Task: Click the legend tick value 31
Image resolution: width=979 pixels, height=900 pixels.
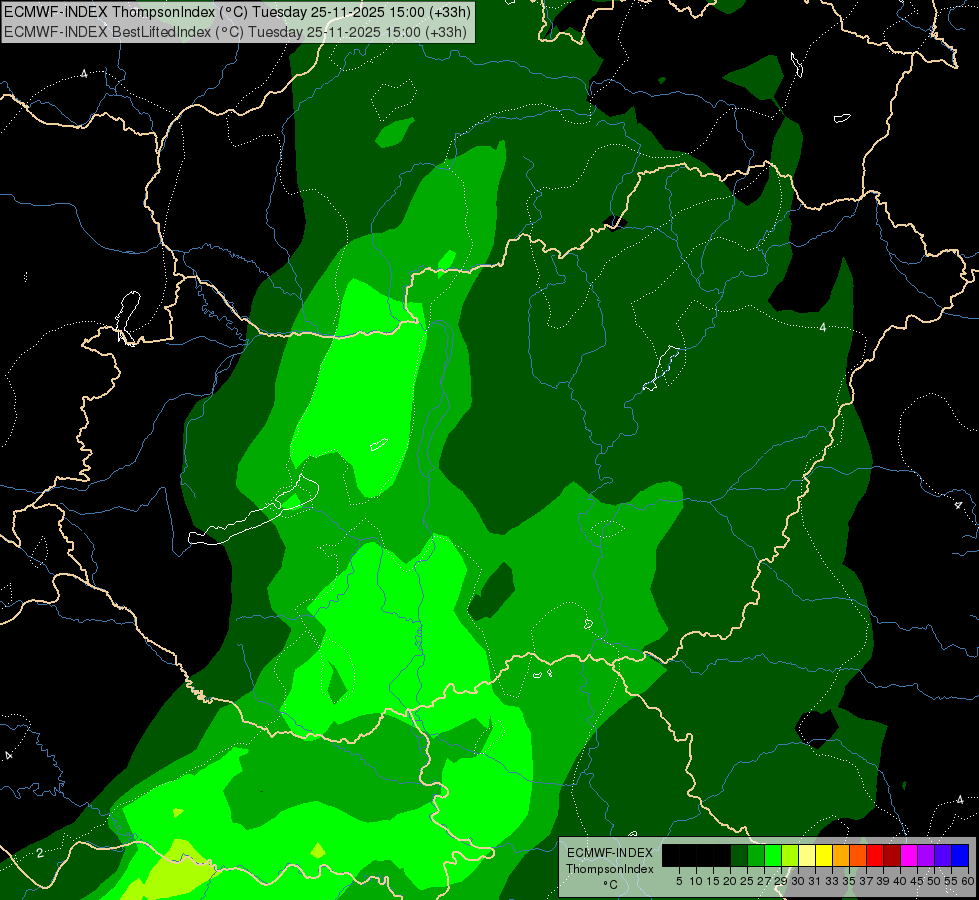Action: (815, 881)
